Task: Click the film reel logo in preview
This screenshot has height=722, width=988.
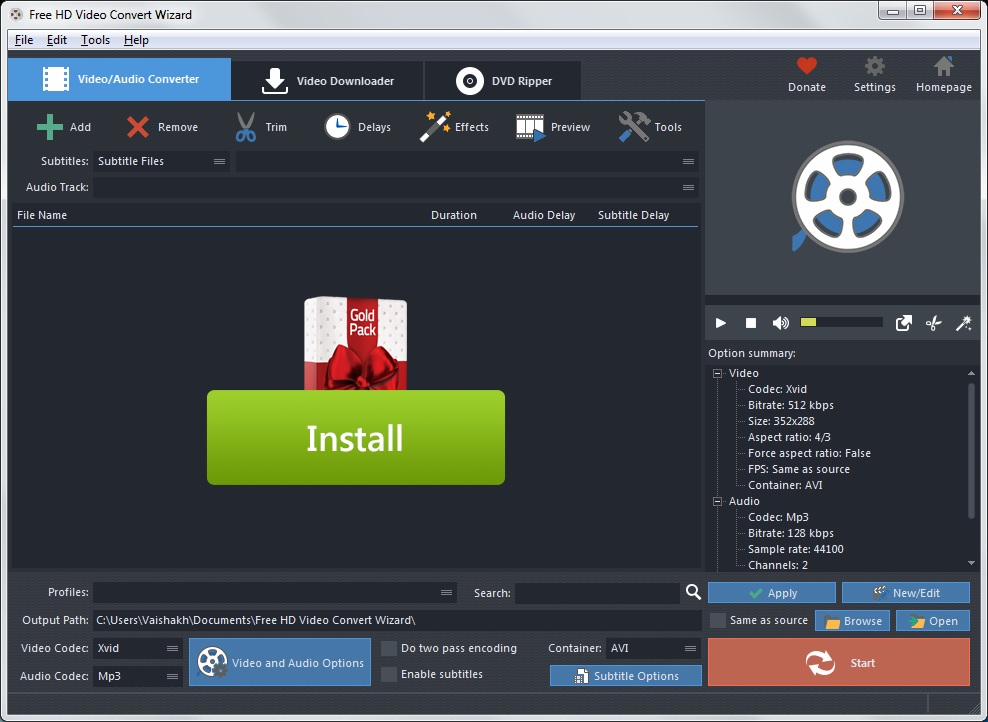Action: [847, 197]
